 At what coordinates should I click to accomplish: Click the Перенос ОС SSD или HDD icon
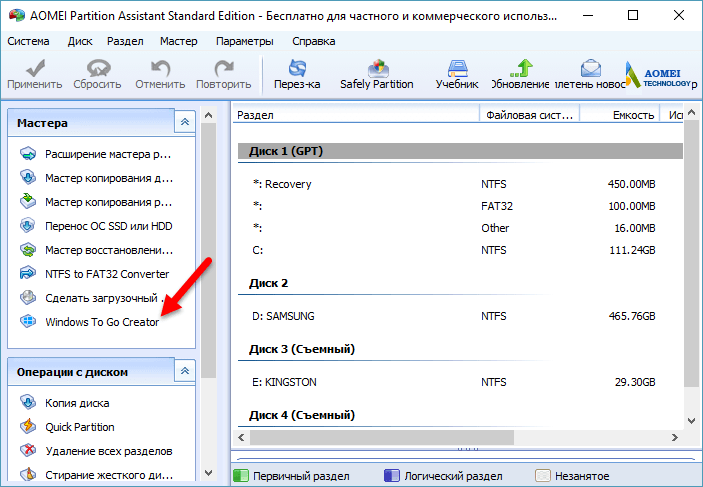pyautogui.click(x=28, y=226)
